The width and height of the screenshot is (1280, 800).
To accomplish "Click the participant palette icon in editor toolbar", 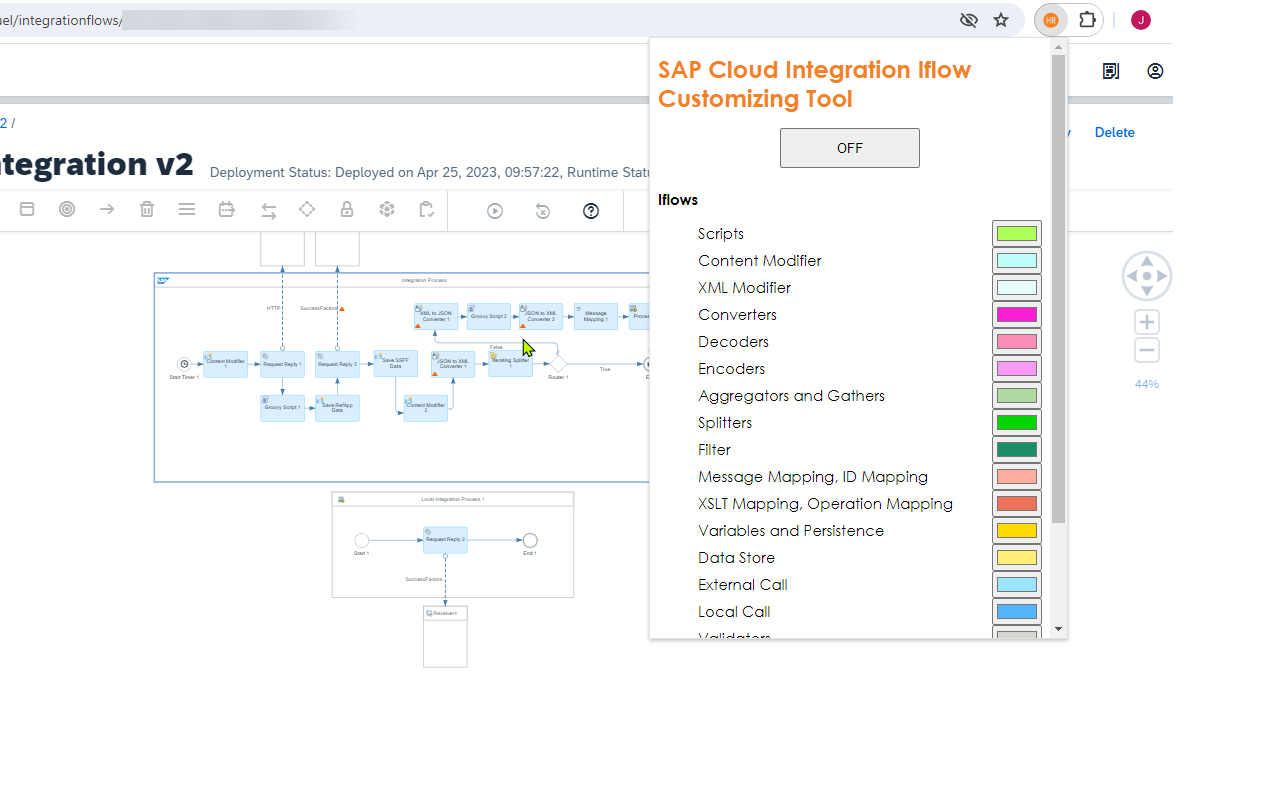I will click(x=27, y=210).
